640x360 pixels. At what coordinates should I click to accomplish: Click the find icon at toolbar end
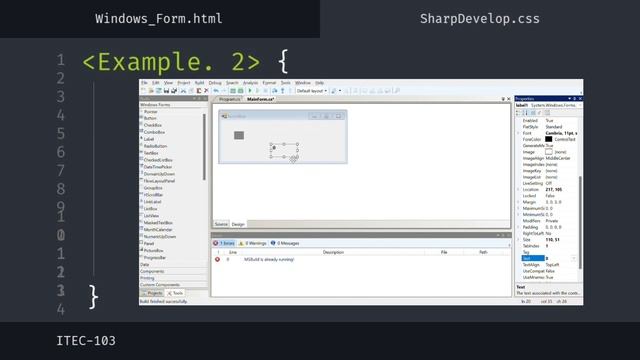(397, 91)
